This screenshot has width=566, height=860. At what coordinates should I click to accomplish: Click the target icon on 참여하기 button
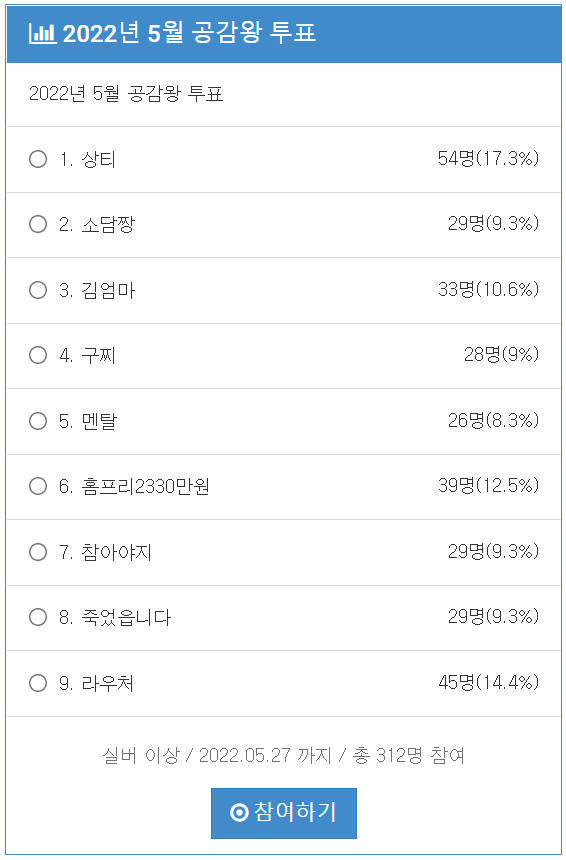click(239, 813)
